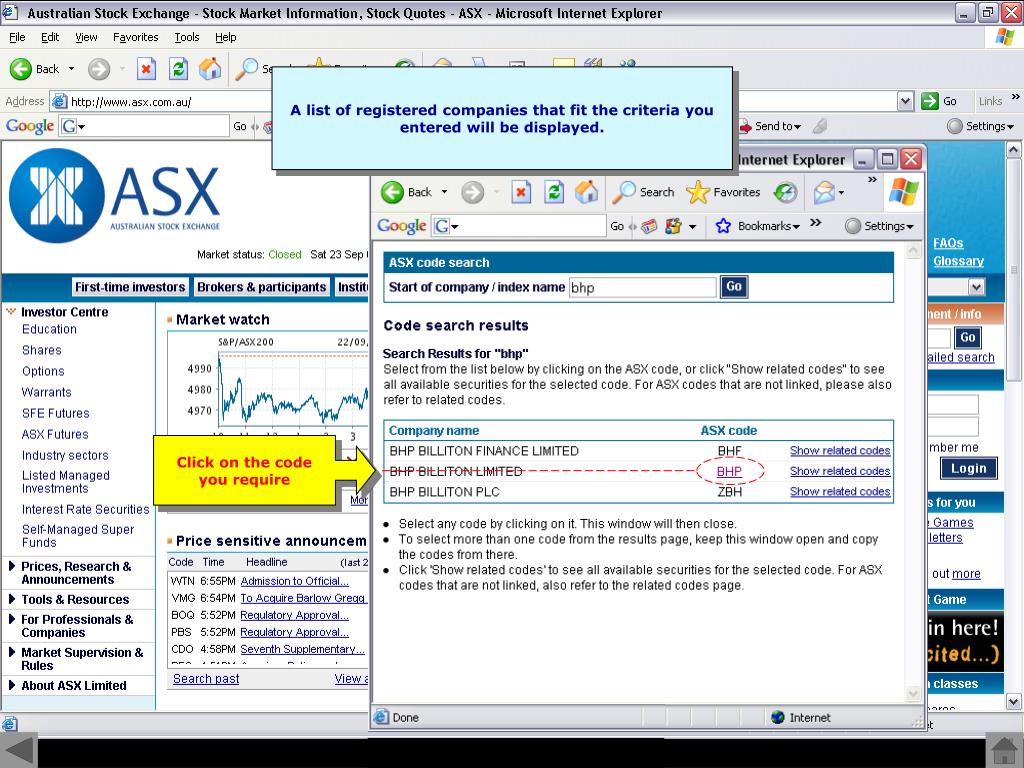The width and height of the screenshot is (1024, 768).
Task: Show related codes for BHP Billiton Limited
Action: pyautogui.click(x=840, y=472)
